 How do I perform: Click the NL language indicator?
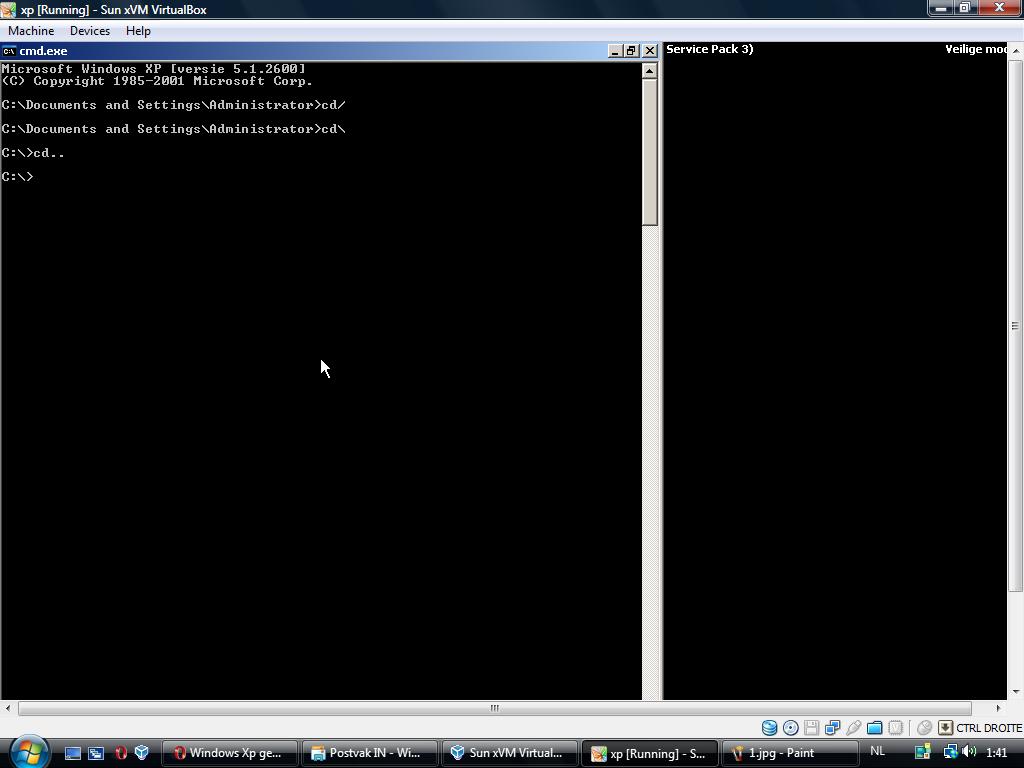click(x=877, y=752)
